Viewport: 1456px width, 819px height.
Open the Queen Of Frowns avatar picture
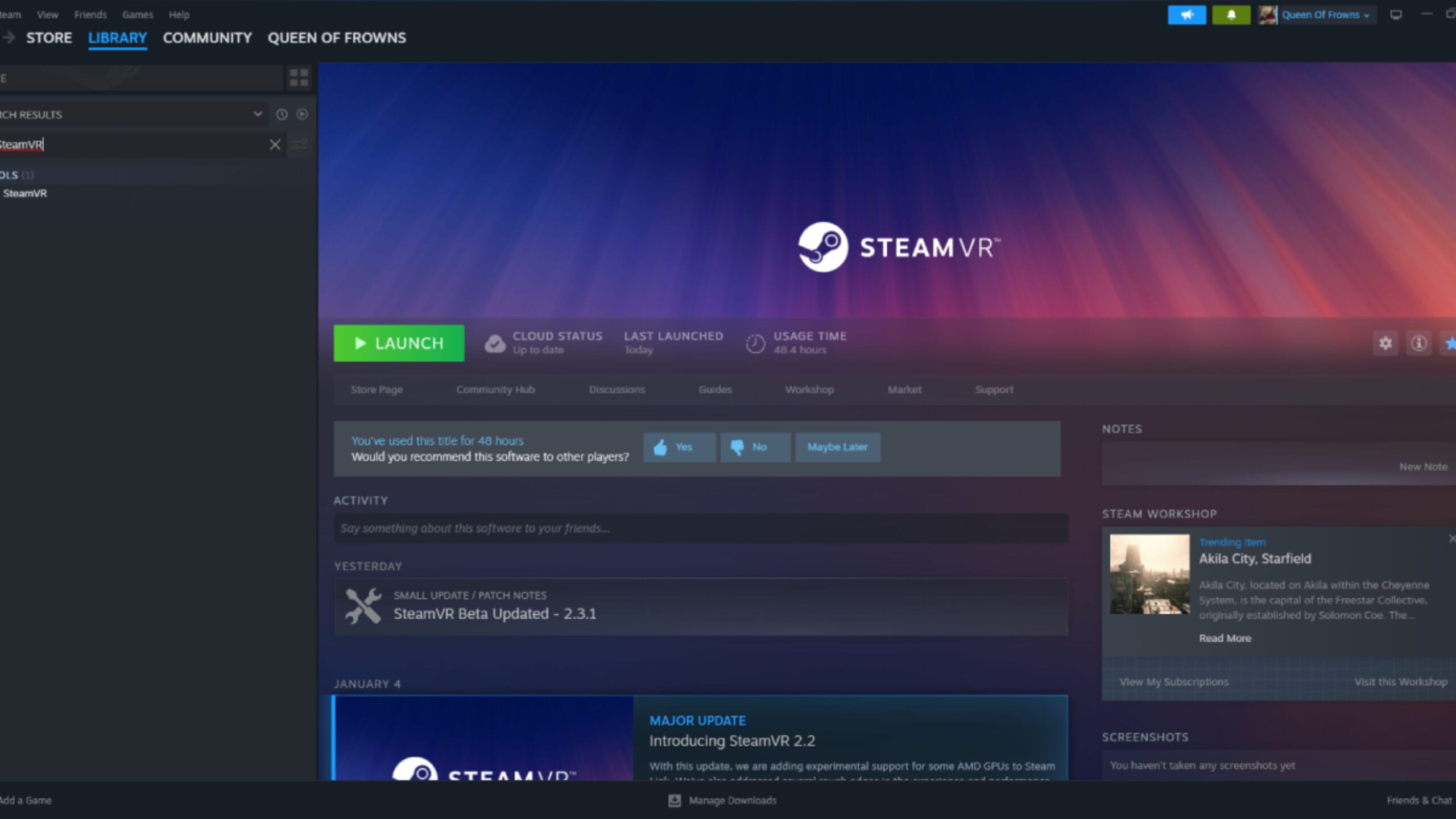point(1267,15)
